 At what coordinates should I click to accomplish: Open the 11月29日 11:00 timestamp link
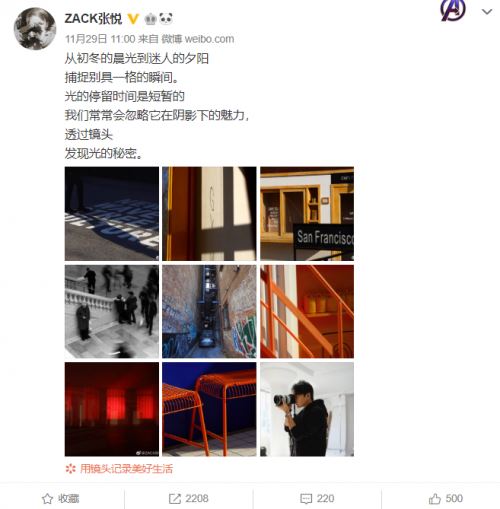100,39
